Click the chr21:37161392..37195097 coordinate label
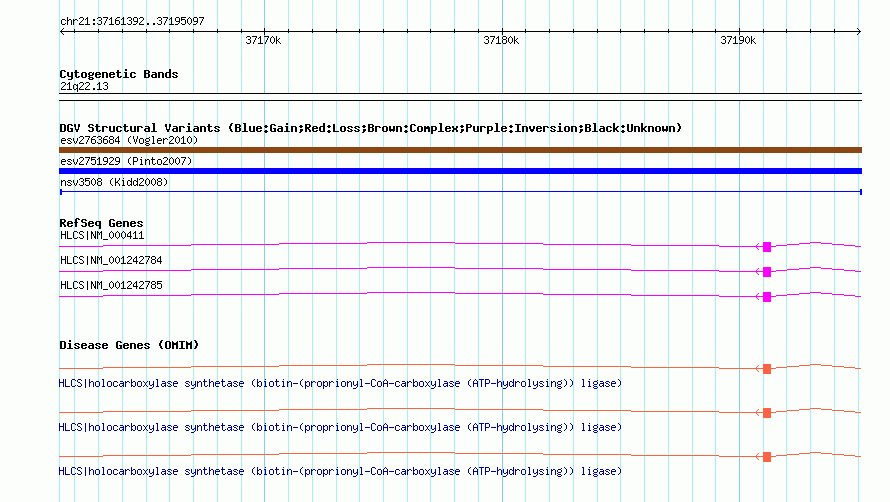890x502 pixels. [x=132, y=21]
